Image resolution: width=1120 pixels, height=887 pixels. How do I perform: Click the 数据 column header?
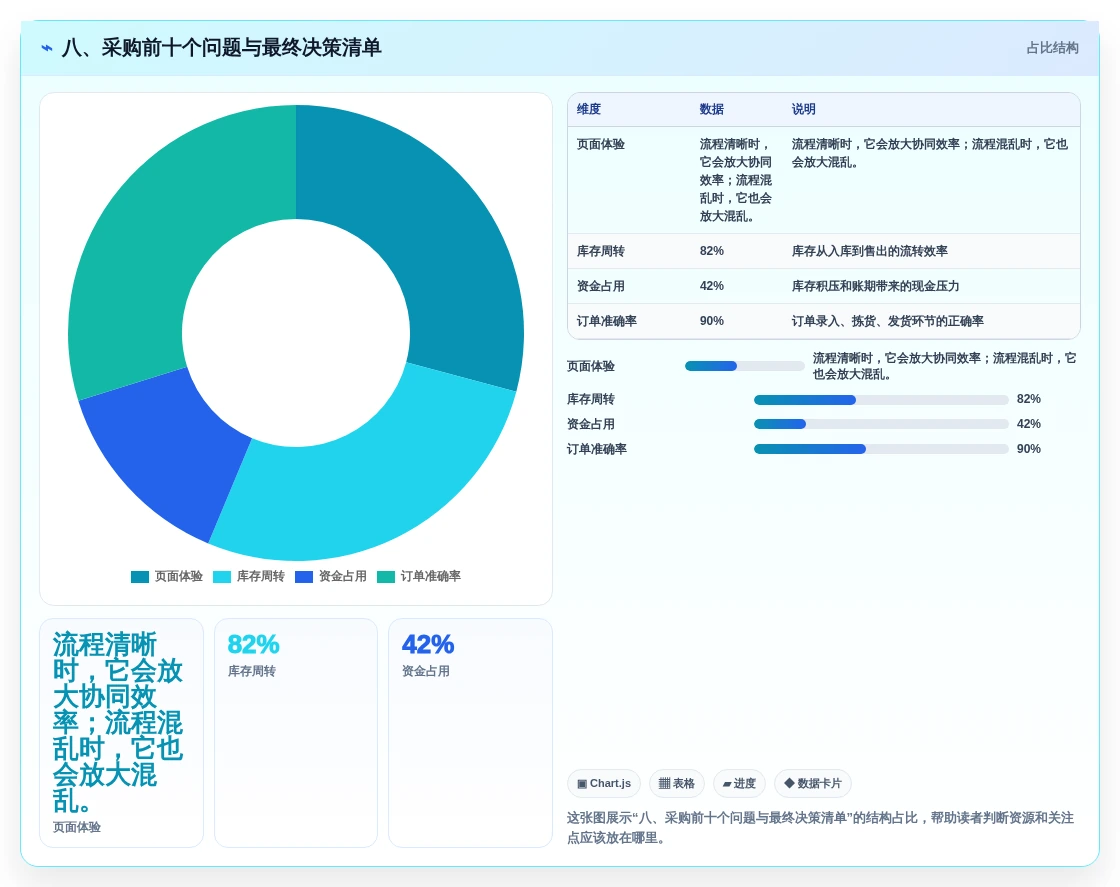711,109
